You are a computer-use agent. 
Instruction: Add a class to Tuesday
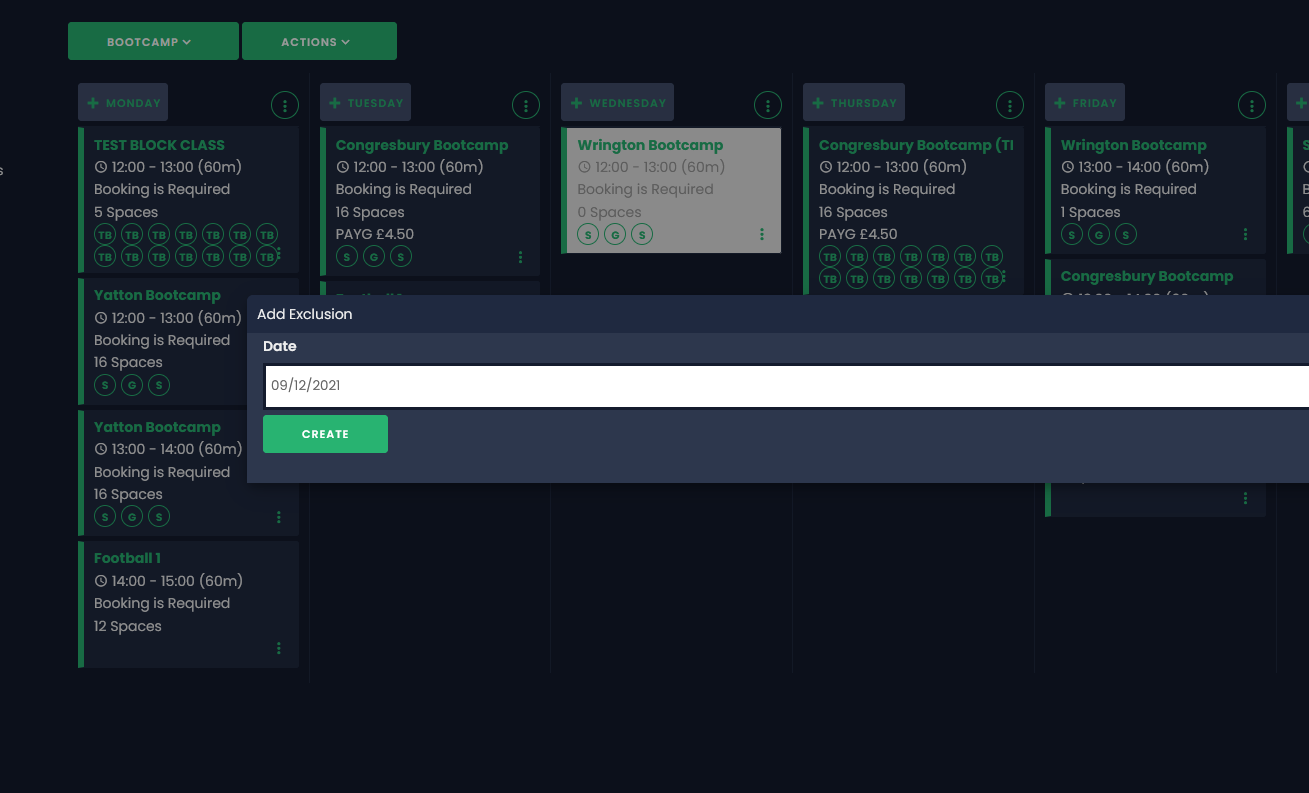(x=365, y=103)
